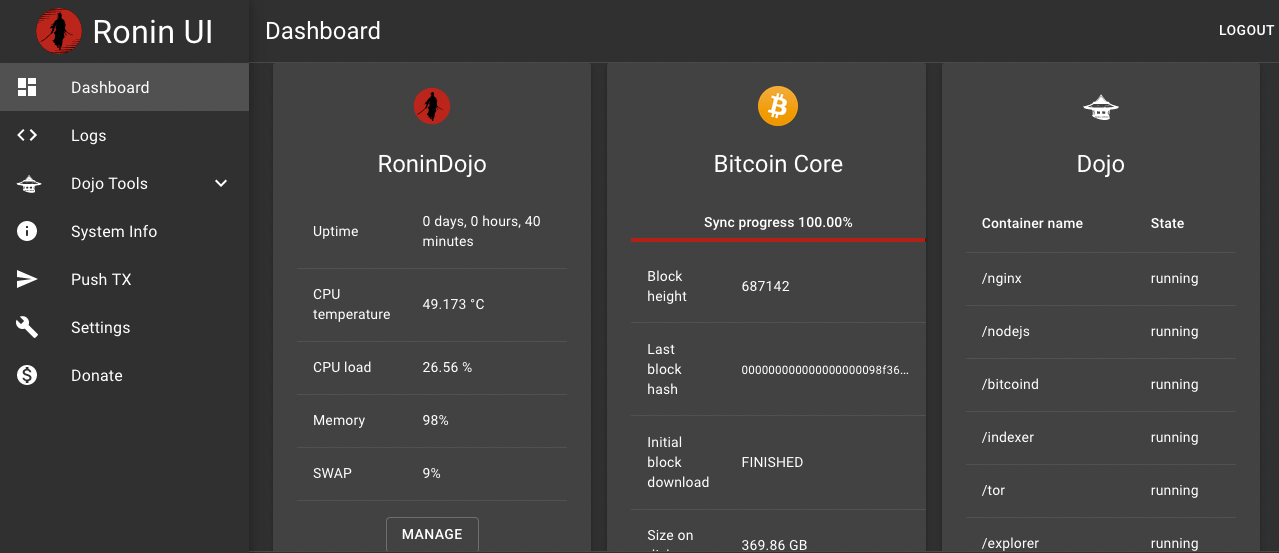This screenshot has width=1279, height=553.
Task: Click the Uptime label
Action: click(336, 231)
